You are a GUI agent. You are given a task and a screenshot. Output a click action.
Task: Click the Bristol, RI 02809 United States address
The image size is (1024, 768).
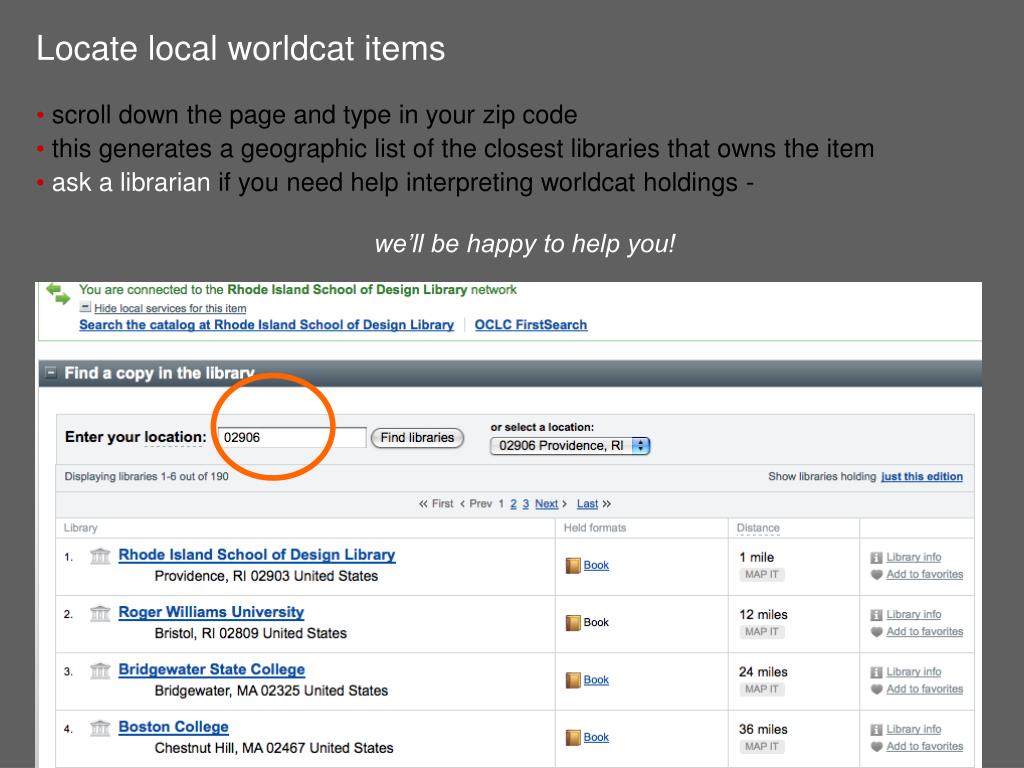(x=251, y=633)
